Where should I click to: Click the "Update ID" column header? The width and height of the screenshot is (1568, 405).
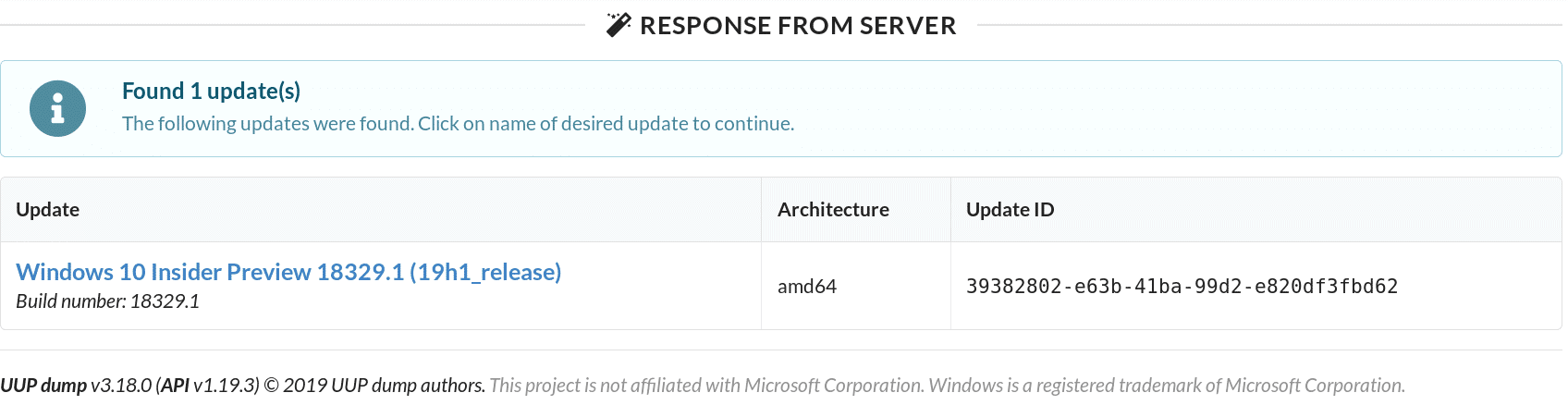tap(1010, 210)
